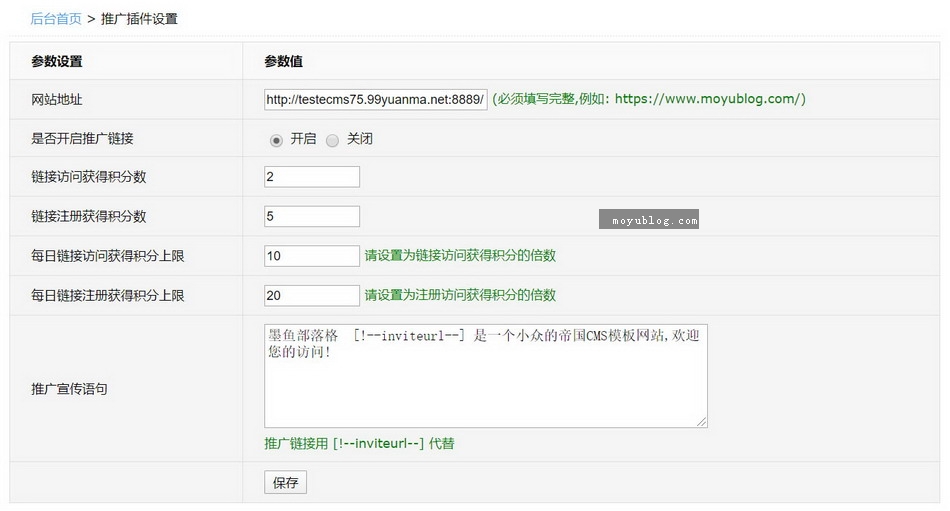Select the 开启 radio button
Viewport: 950px width, 511px height.
click(276, 140)
